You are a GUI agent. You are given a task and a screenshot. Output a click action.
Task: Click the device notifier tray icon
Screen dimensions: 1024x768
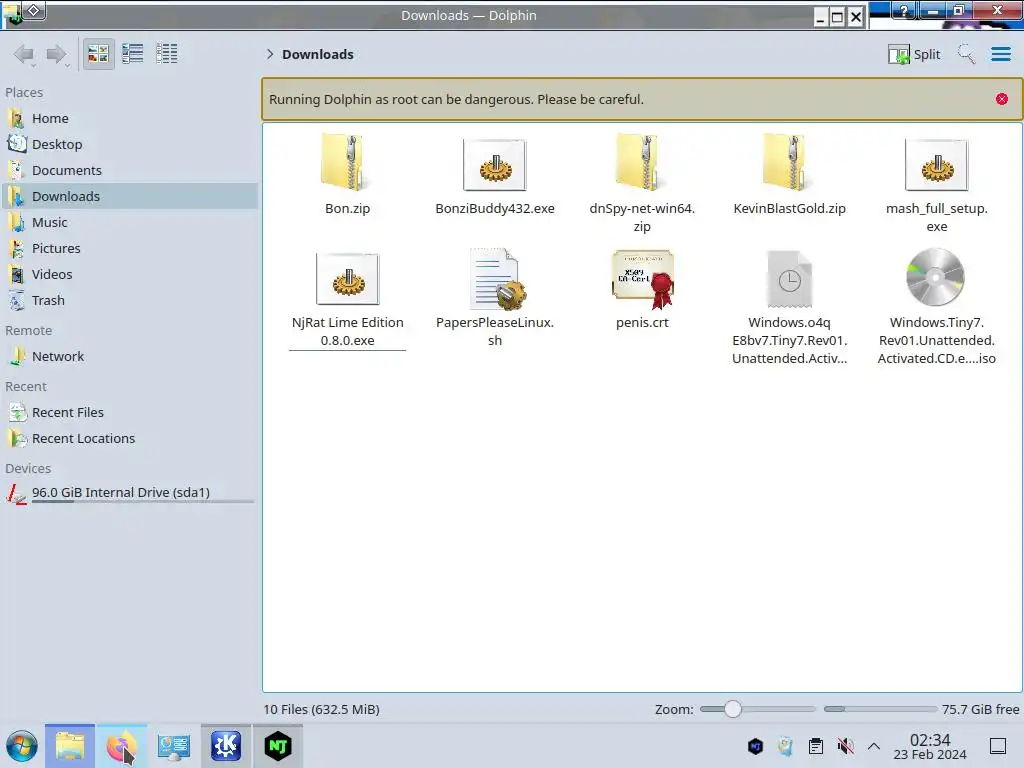[x=785, y=746]
